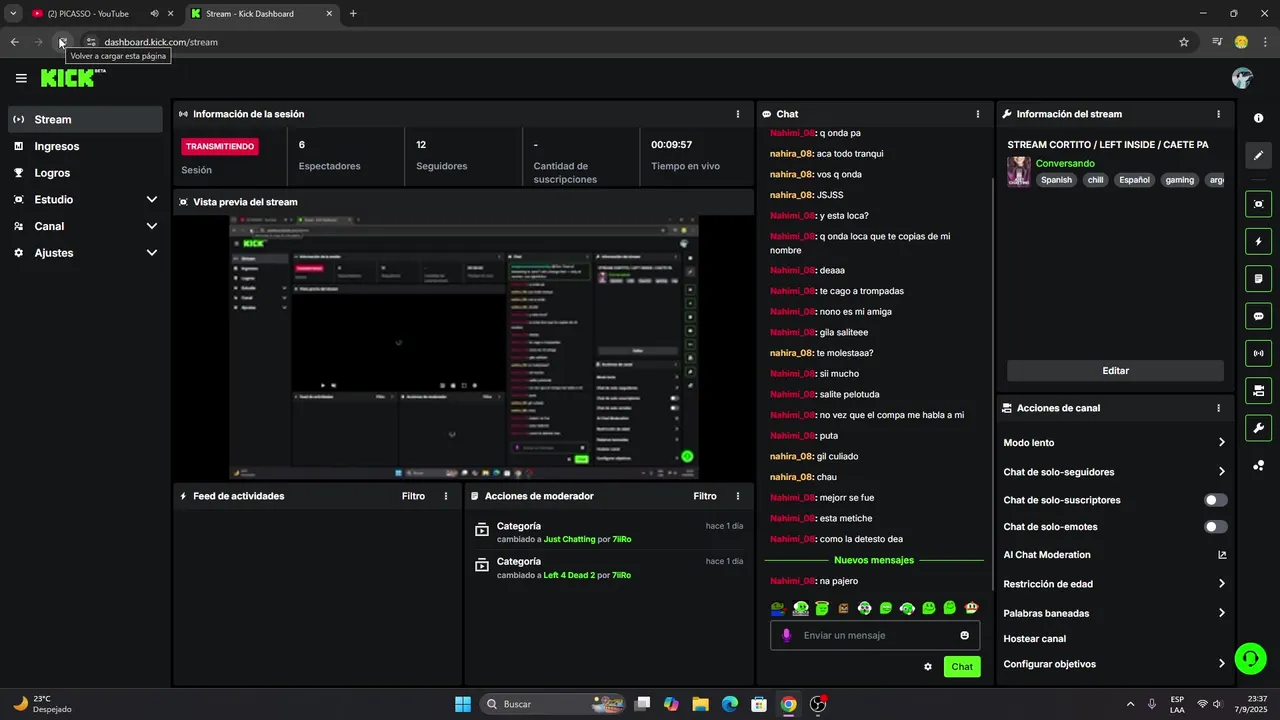Open Ingresos in the left sidebar
This screenshot has height=720, width=1280.
(x=85, y=146)
